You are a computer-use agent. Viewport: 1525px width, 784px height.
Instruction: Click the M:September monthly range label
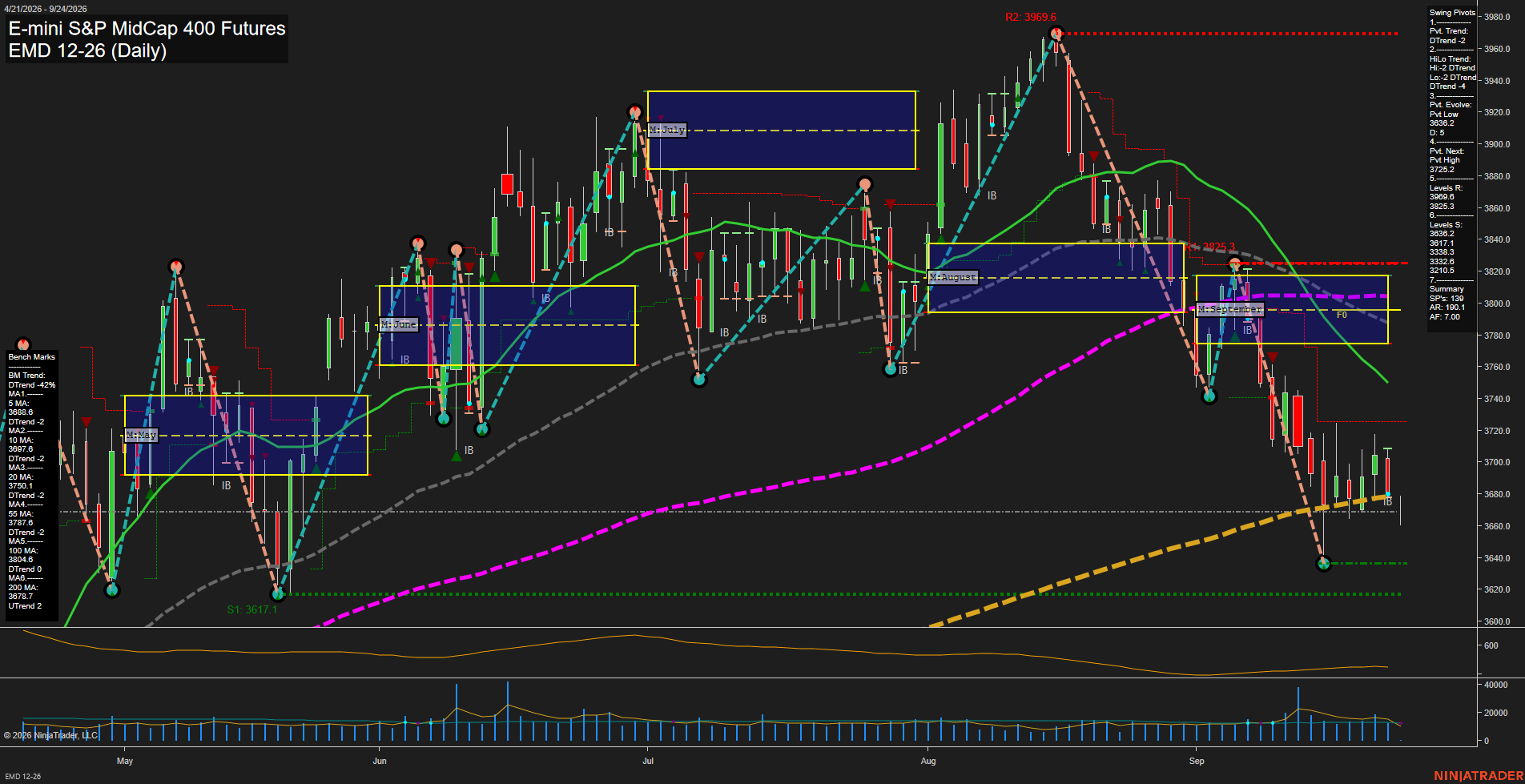coord(1229,309)
